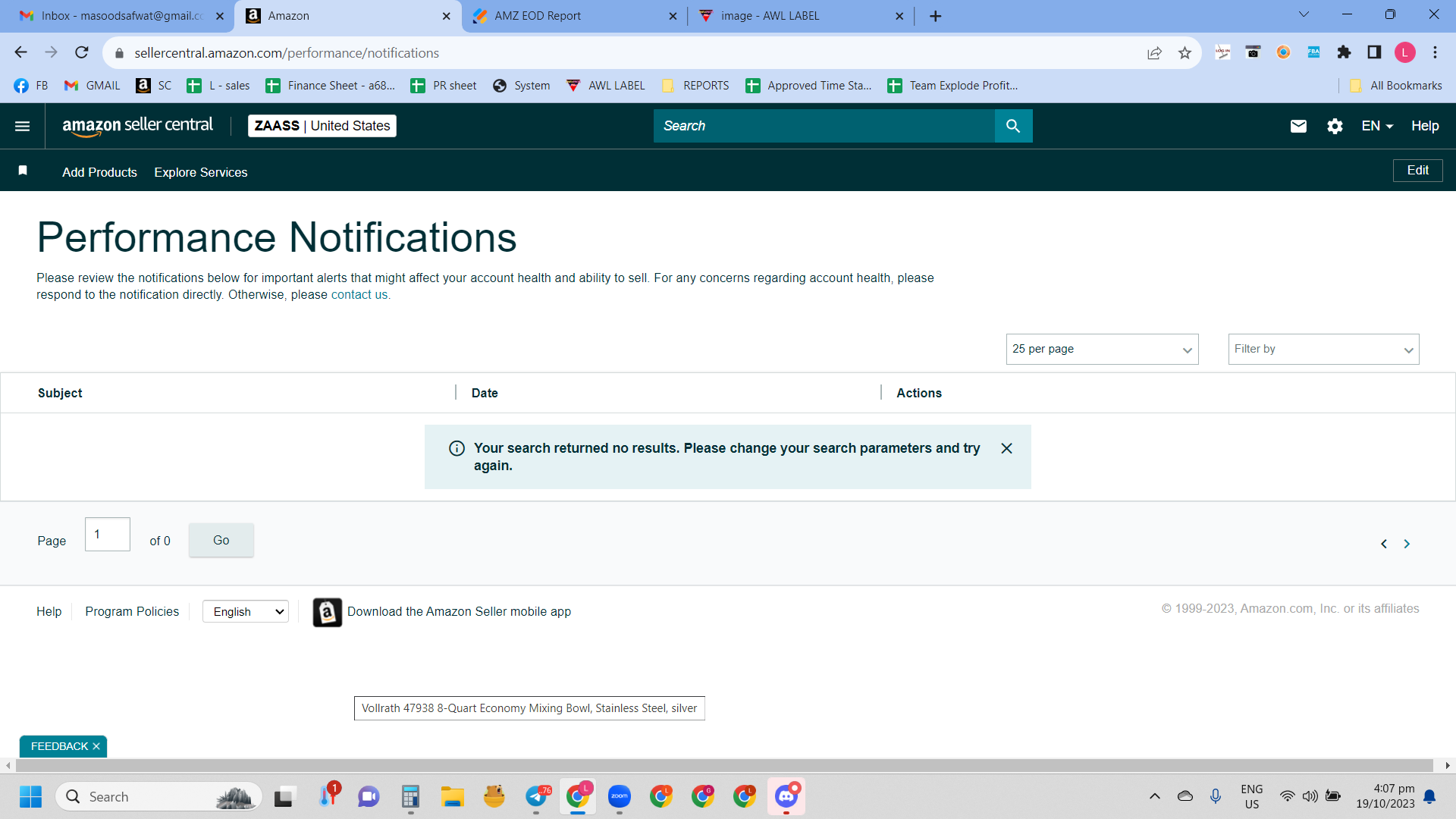This screenshot has width=1456, height=819.
Task: Click the browser back arrow
Action: 20,52
